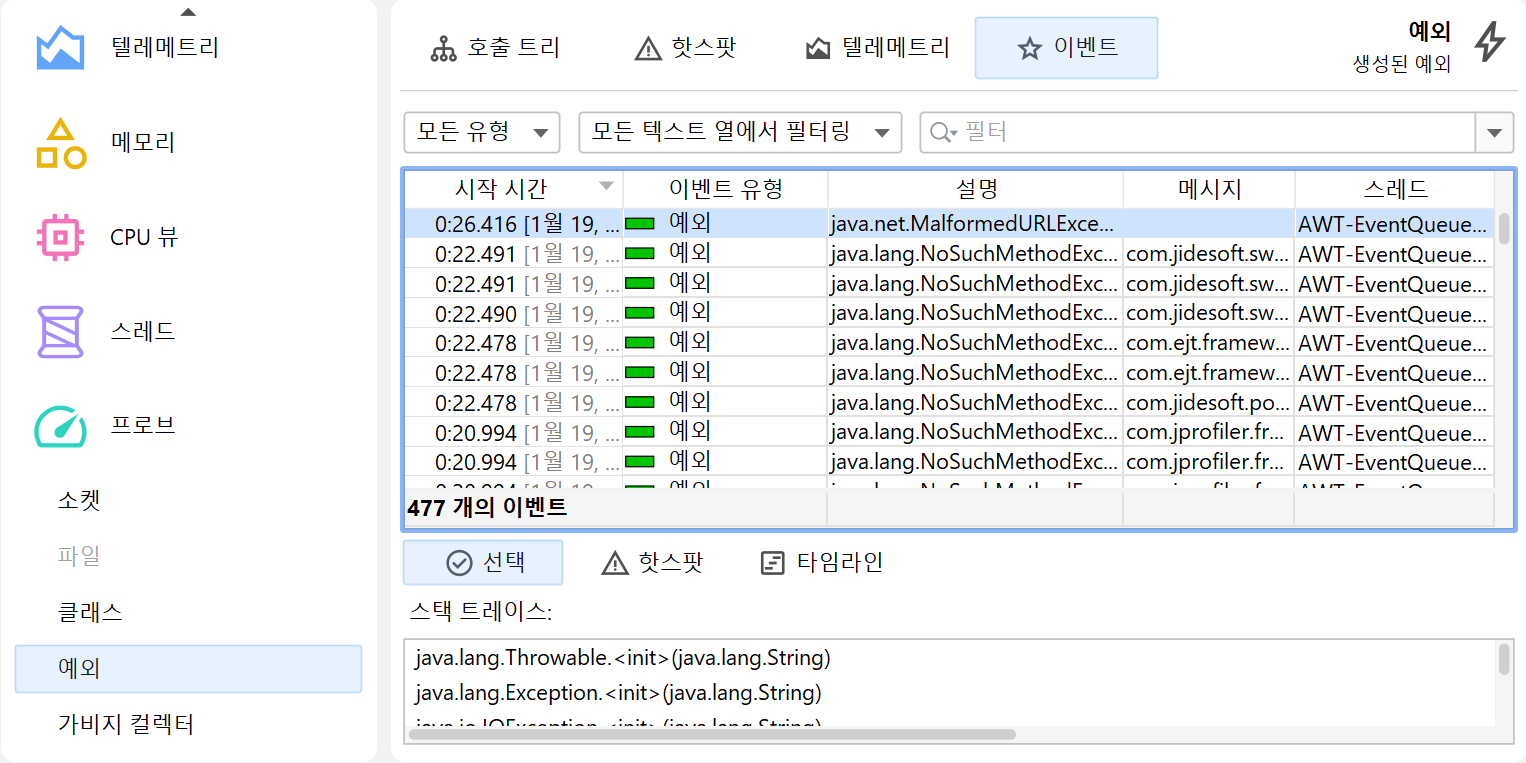Toggle the lower 핫스팟 view button

coord(652,562)
